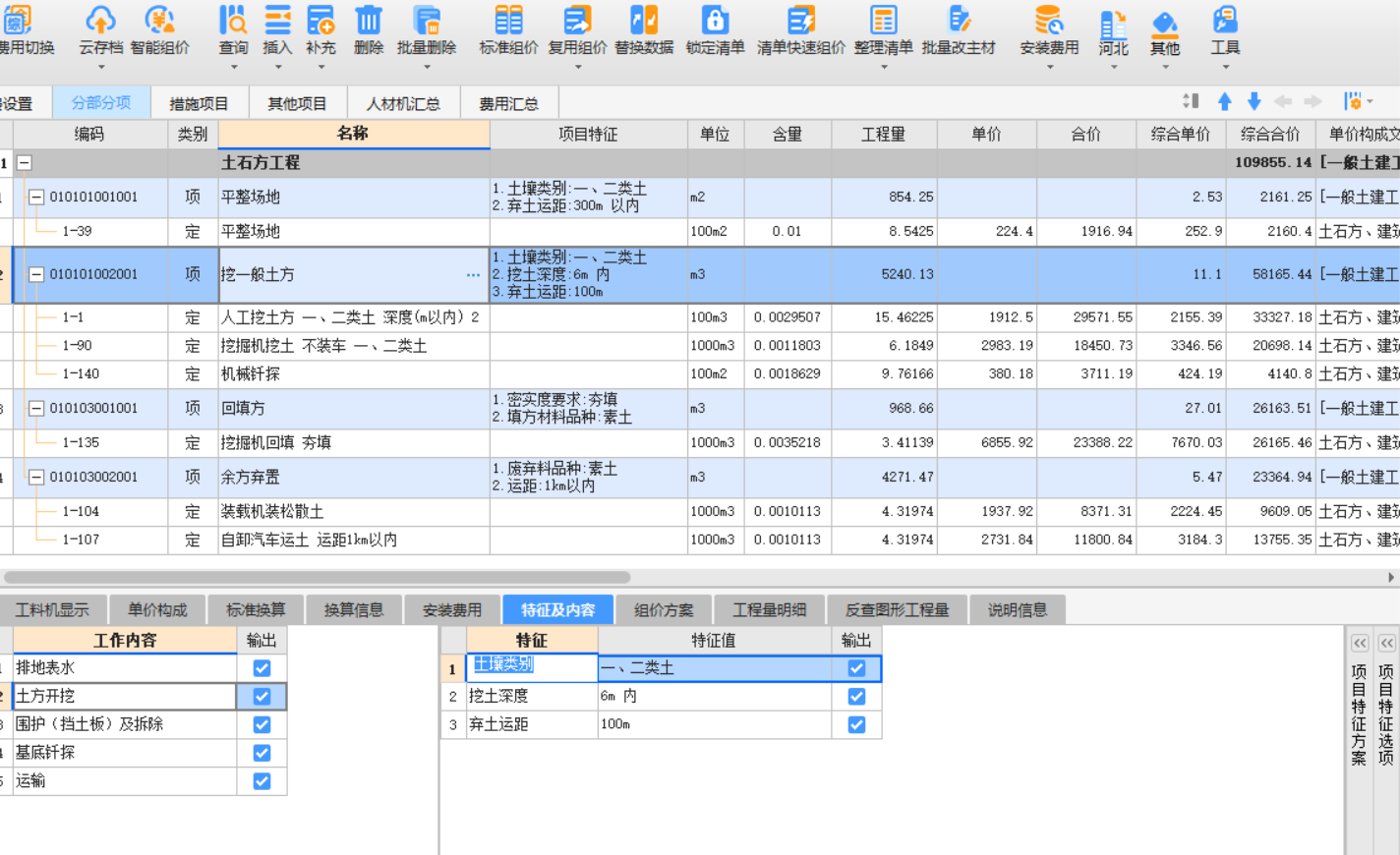The width and height of the screenshot is (1400, 855).
Task: Toggle output checkbox for 基底钎探
Action: click(x=262, y=753)
